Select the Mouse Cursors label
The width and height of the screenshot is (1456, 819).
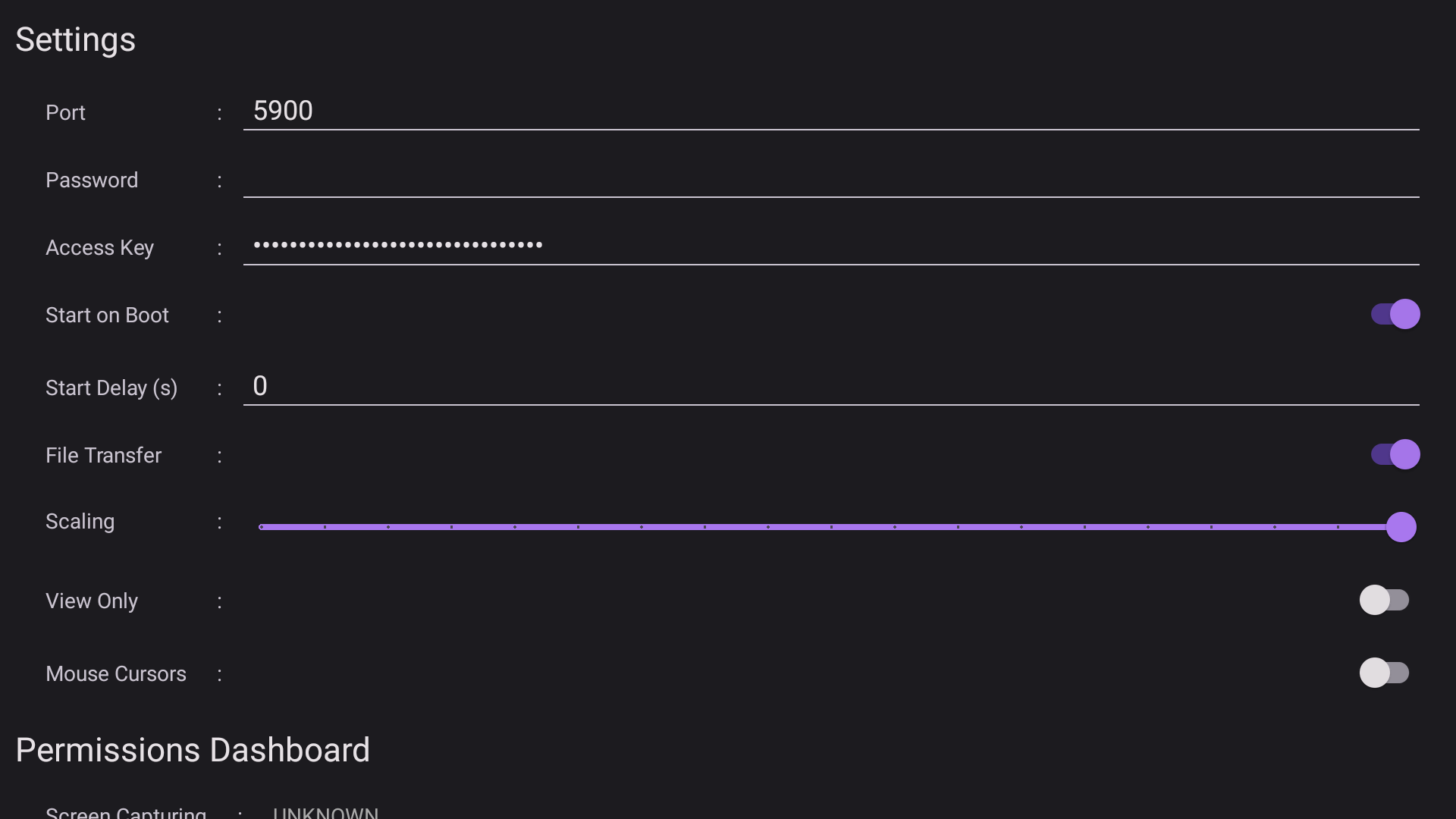point(115,674)
